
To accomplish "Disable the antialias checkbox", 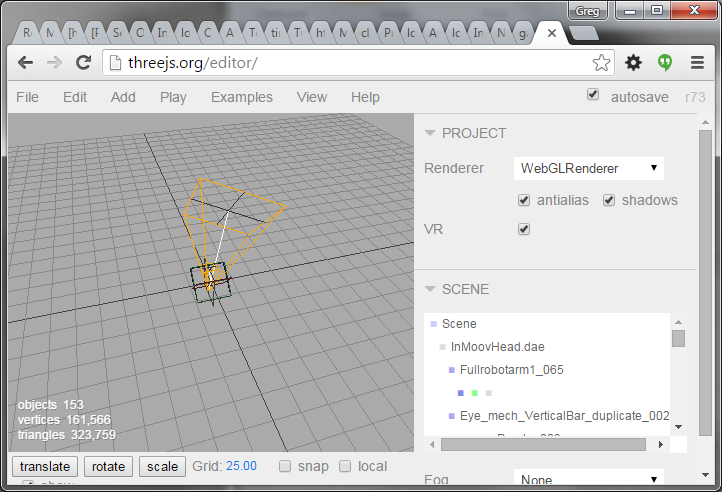I will pos(524,200).
